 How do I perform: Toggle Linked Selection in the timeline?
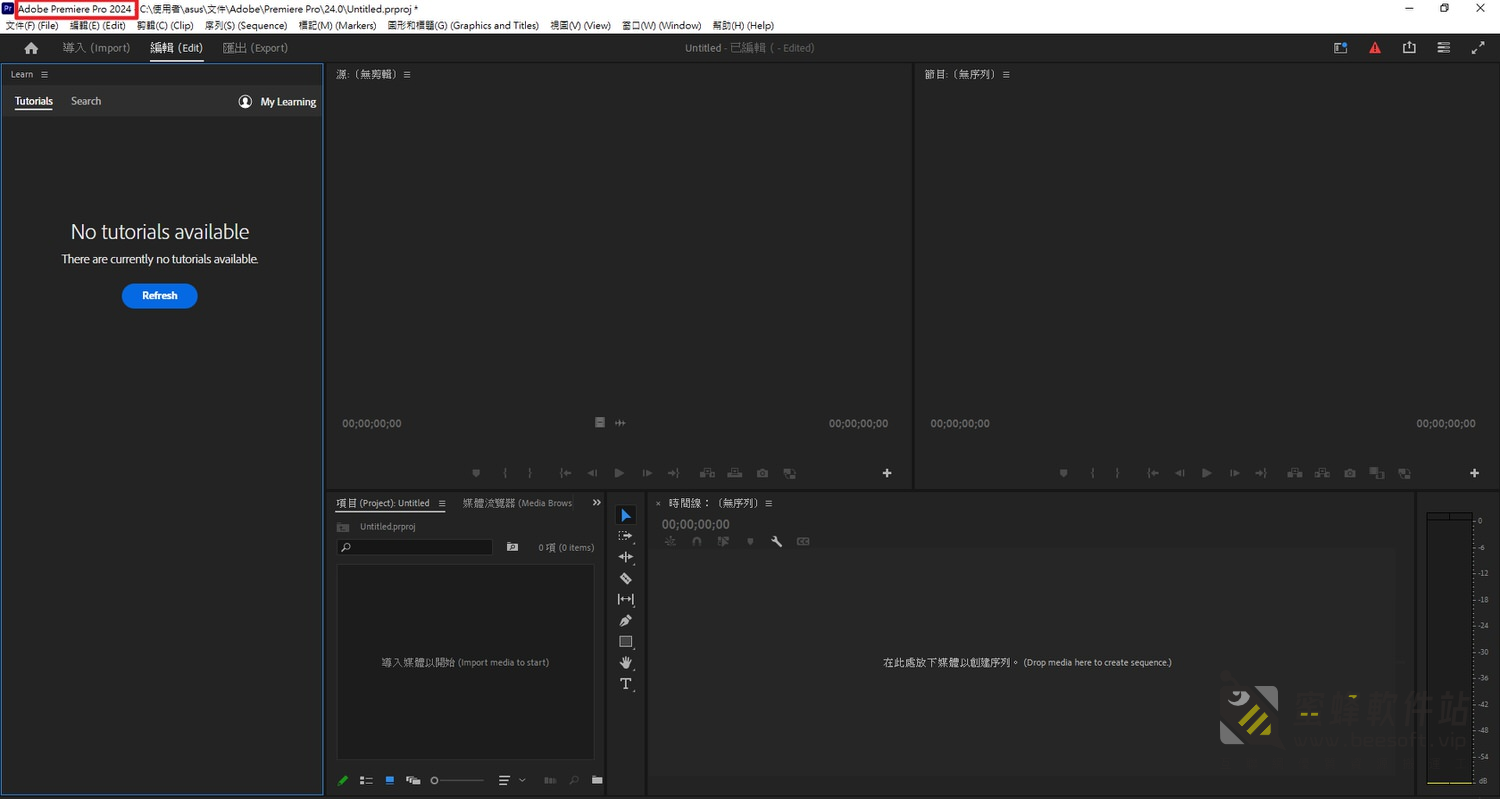click(723, 541)
